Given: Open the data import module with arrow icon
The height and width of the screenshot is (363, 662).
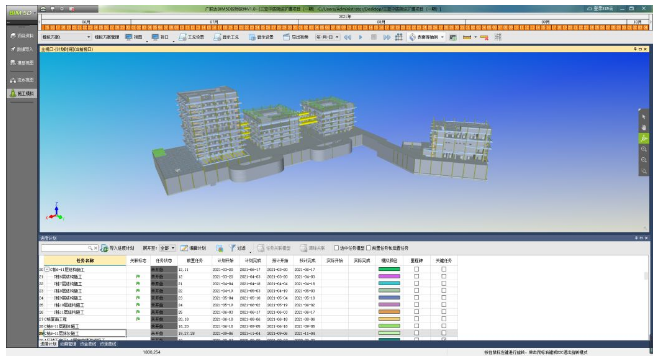Looking at the screenshot, I should [22, 49].
